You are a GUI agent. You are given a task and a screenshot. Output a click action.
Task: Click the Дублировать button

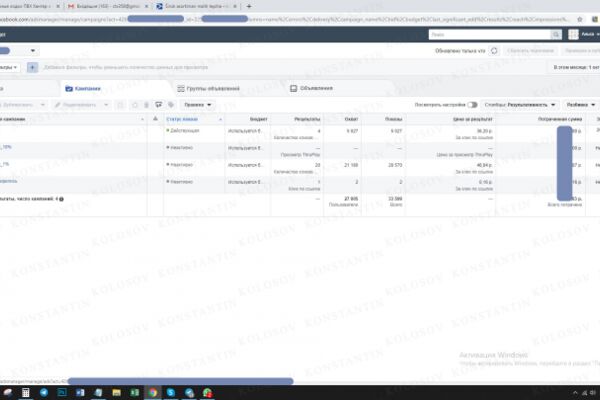(x=18, y=105)
